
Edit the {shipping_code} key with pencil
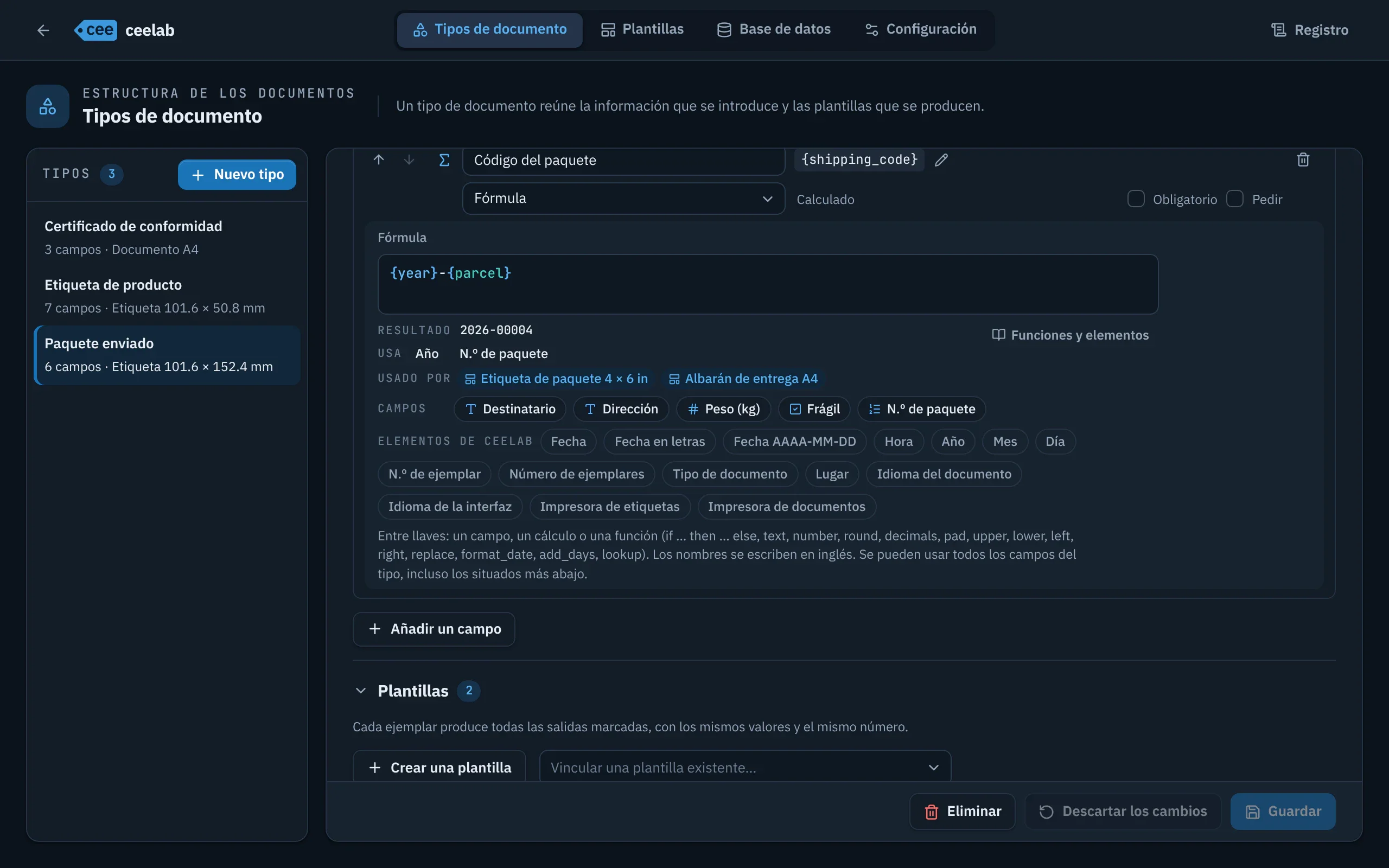(x=941, y=159)
